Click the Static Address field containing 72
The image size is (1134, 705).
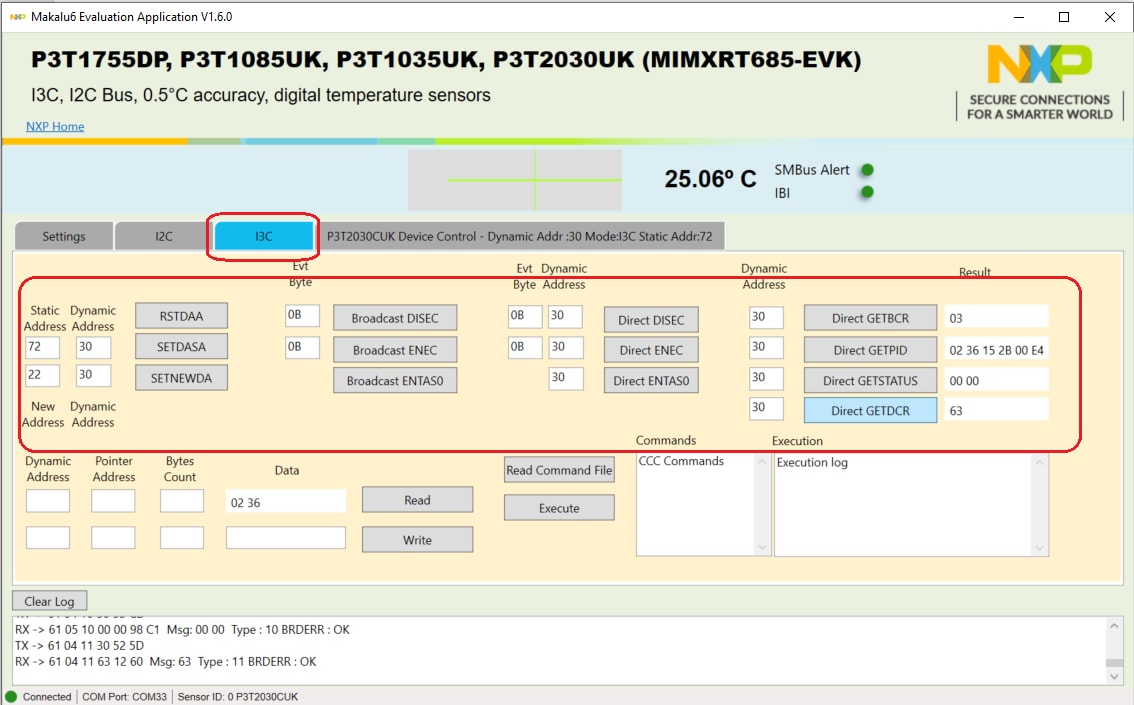click(42, 347)
